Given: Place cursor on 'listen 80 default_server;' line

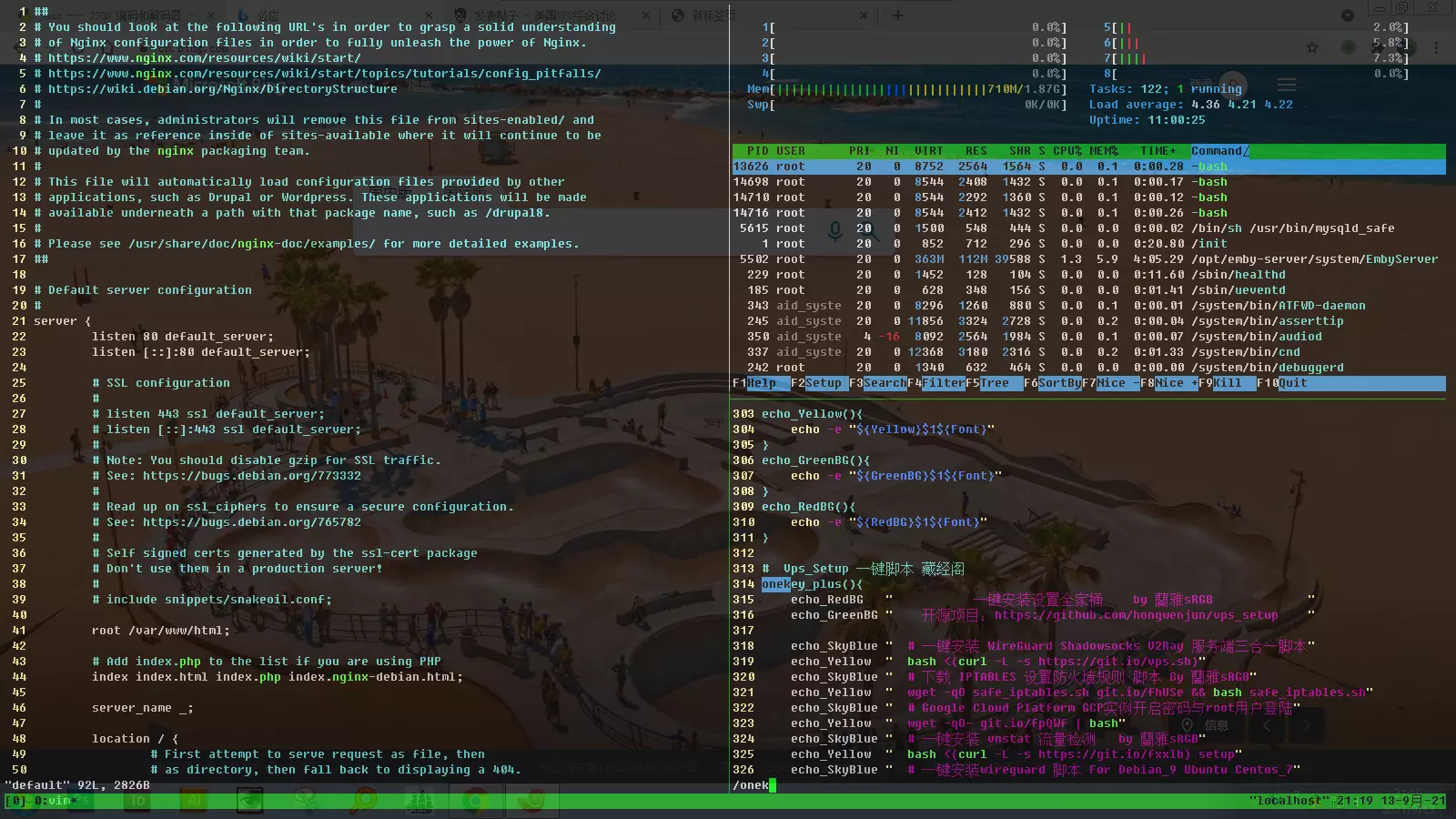Looking at the screenshot, I should (x=183, y=337).
